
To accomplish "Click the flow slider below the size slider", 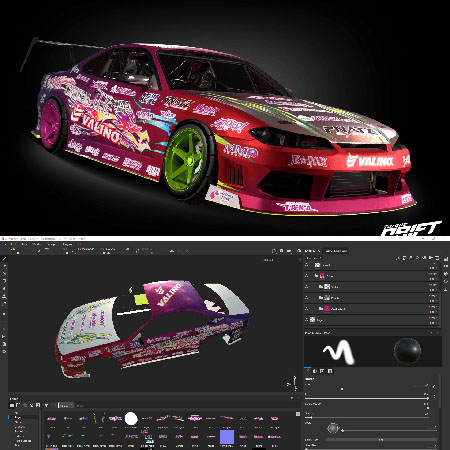I will [x=367, y=398].
